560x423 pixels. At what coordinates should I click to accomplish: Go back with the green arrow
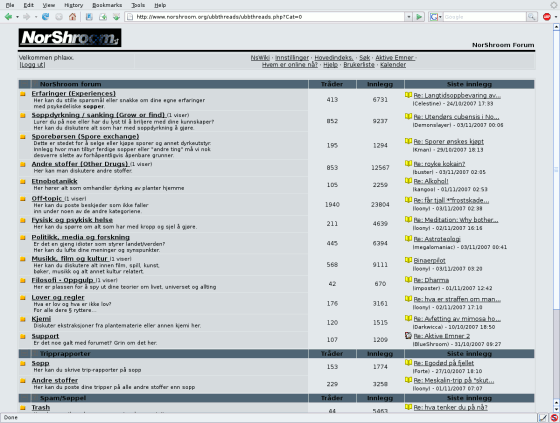(x=8, y=17)
